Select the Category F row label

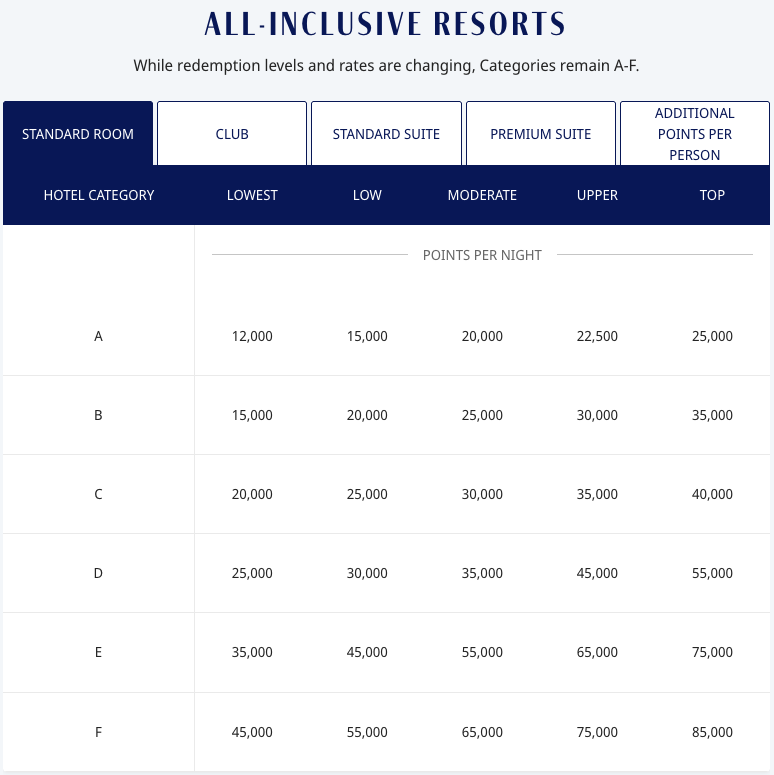coord(98,732)
